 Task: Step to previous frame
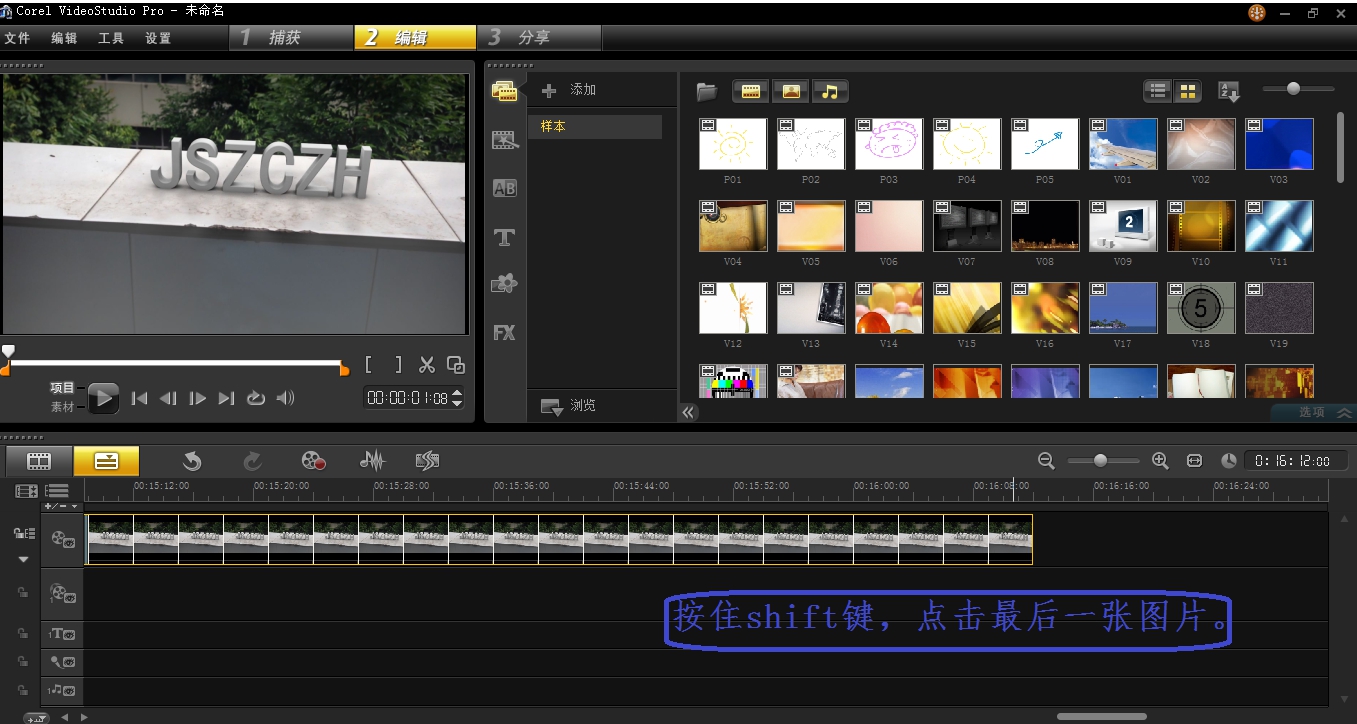169,398
